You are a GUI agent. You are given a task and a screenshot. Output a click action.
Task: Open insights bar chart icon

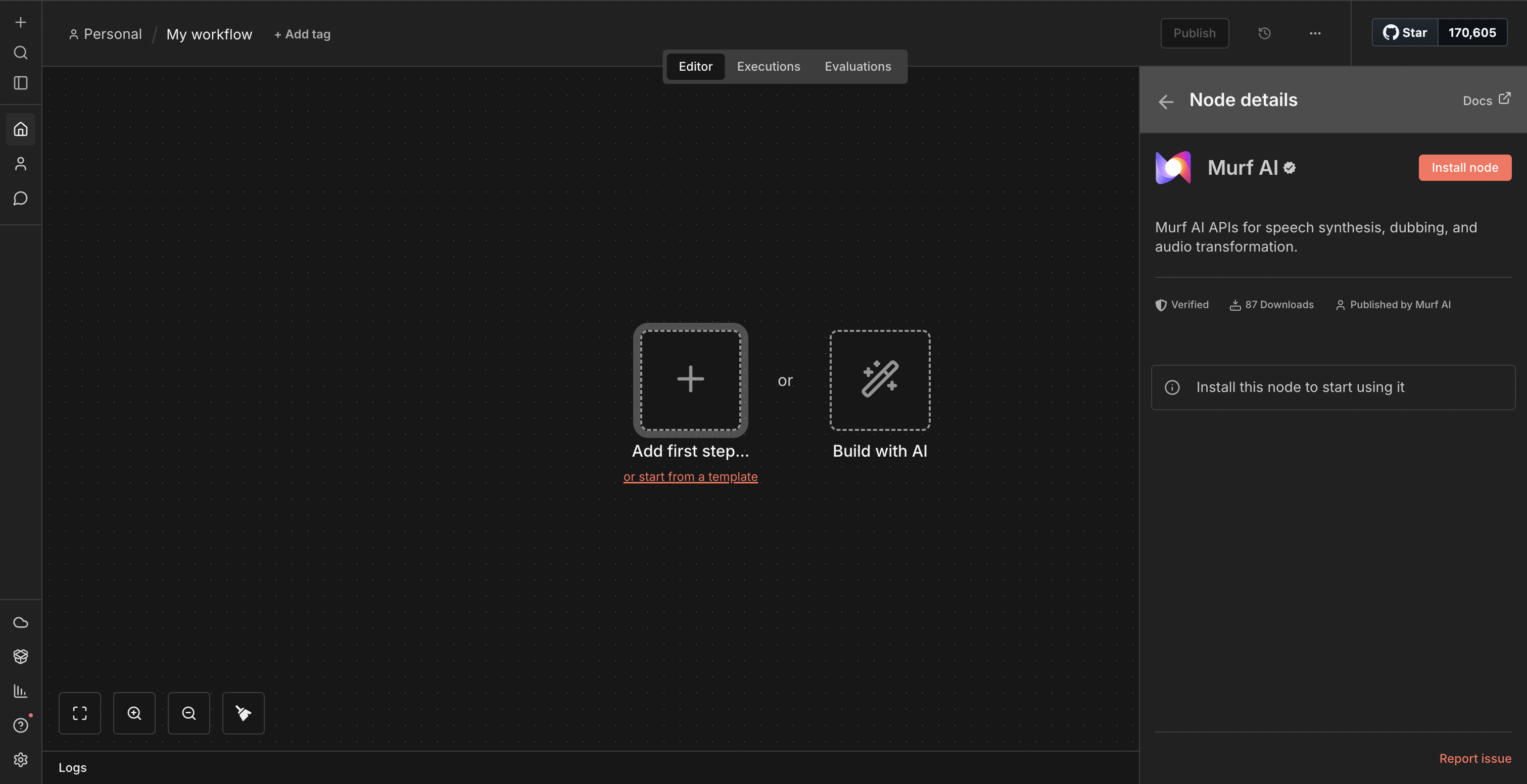21,691
